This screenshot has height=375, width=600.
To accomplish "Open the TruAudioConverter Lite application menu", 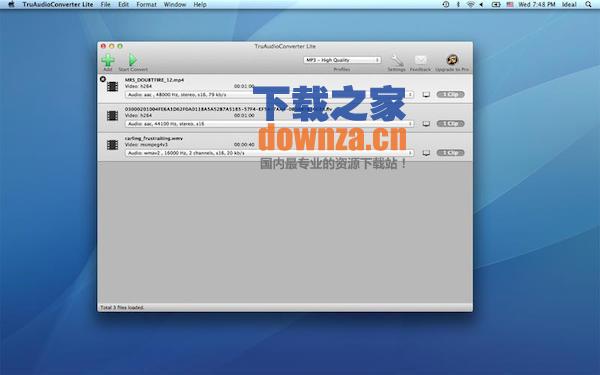I will click(x=58, y=5).
